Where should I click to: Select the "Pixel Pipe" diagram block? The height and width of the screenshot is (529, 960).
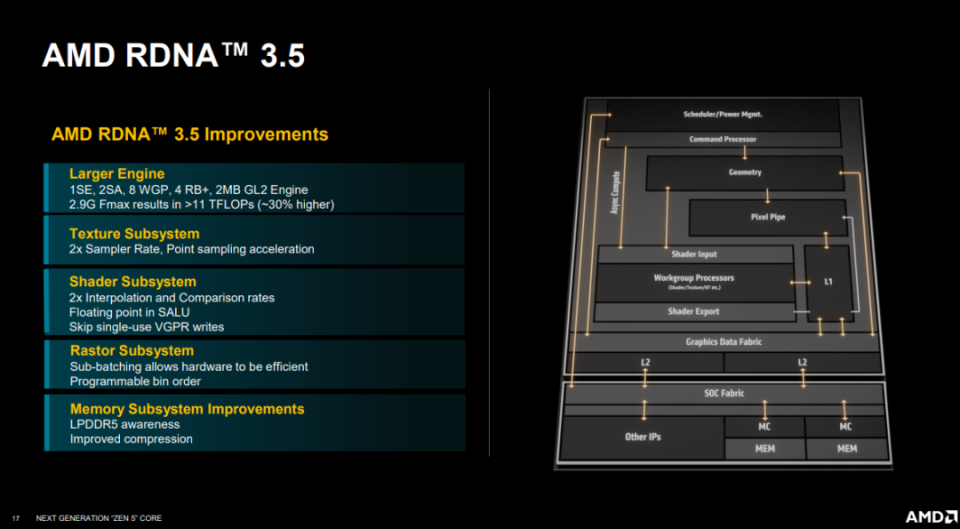(x=768, y=217)
